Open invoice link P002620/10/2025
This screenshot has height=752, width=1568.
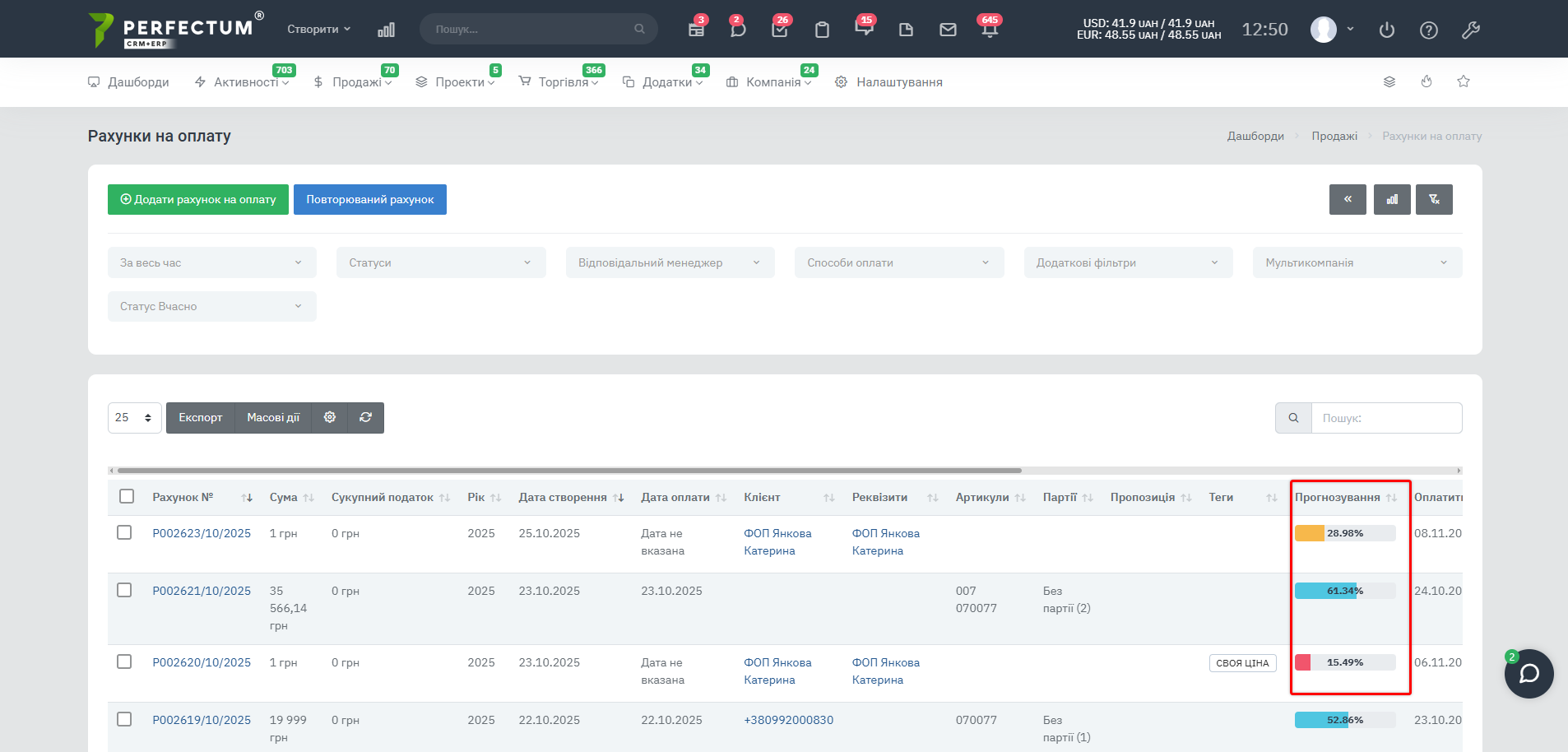tap(202, 662)
